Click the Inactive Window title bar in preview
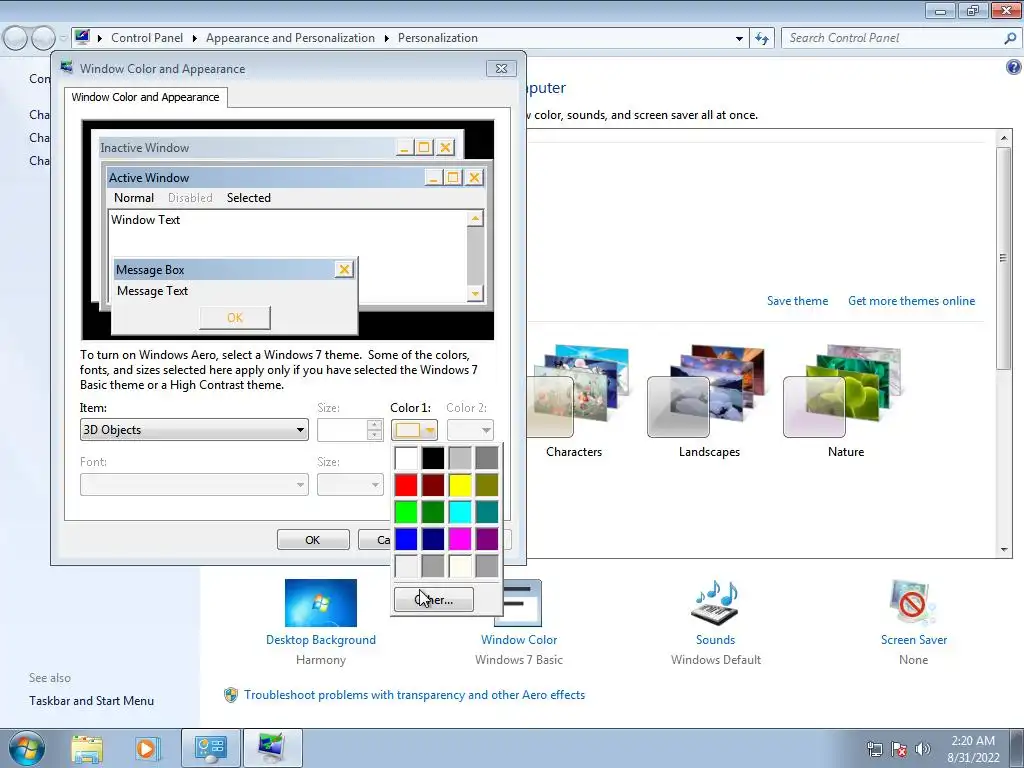1024x768 pixels. 247,148
